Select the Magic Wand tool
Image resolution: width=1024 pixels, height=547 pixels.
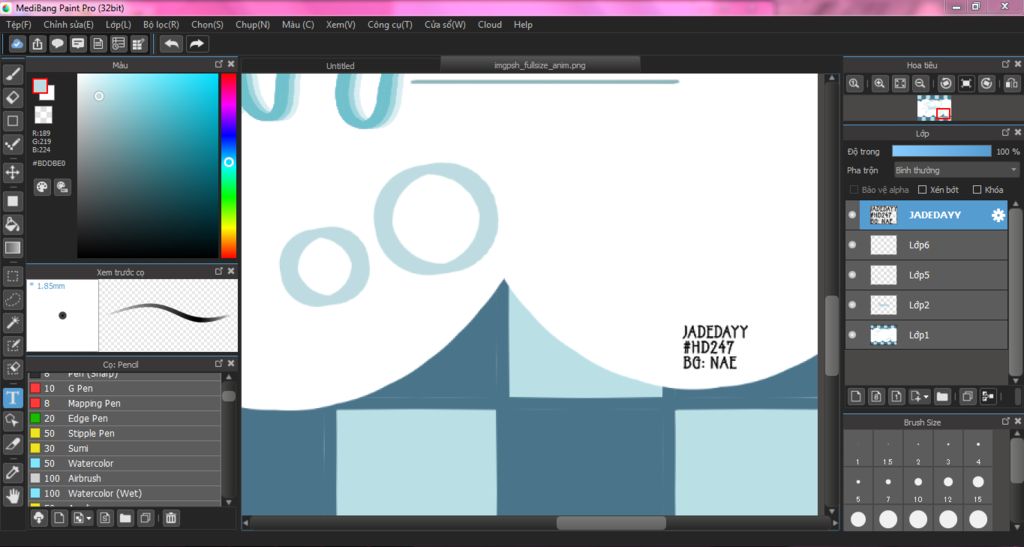point(12,322)
